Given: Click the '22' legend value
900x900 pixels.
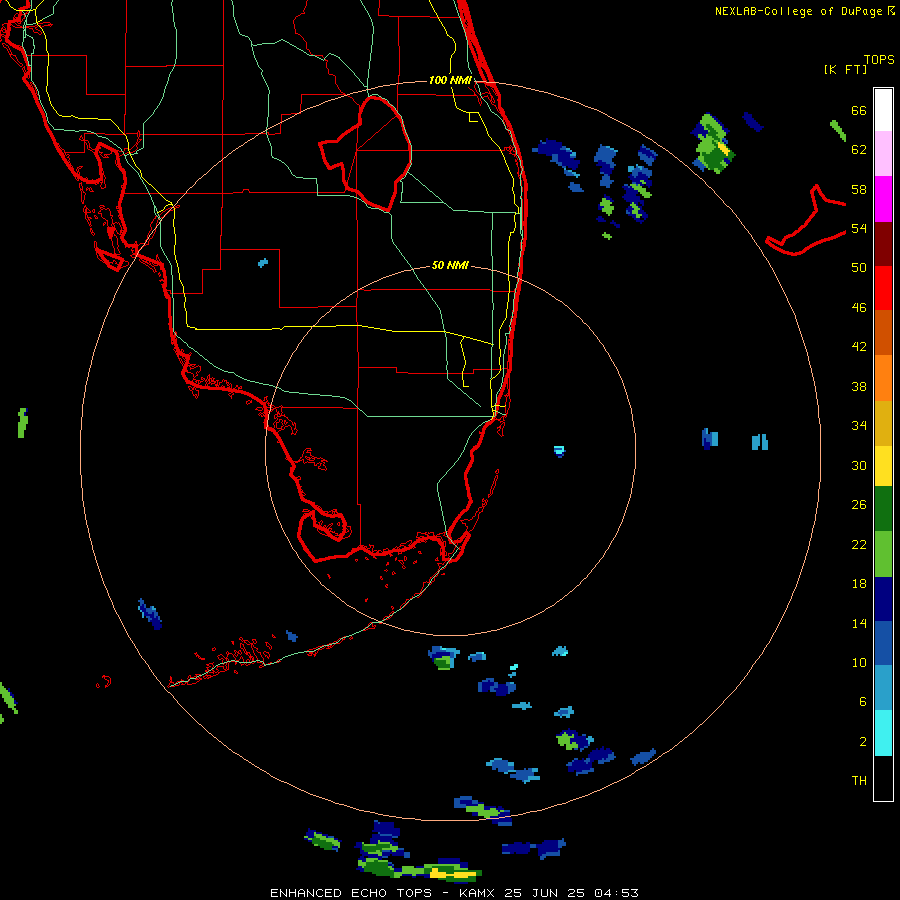Looking at the screenshot, I should coord(859,544).
